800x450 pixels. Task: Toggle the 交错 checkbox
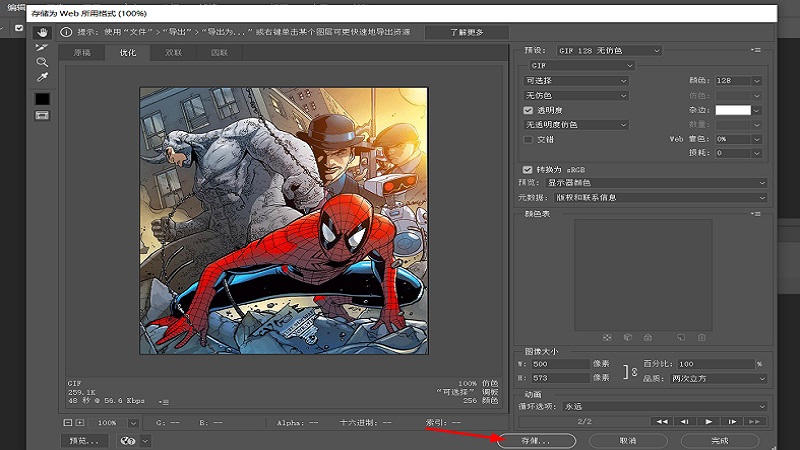(528, 139)
